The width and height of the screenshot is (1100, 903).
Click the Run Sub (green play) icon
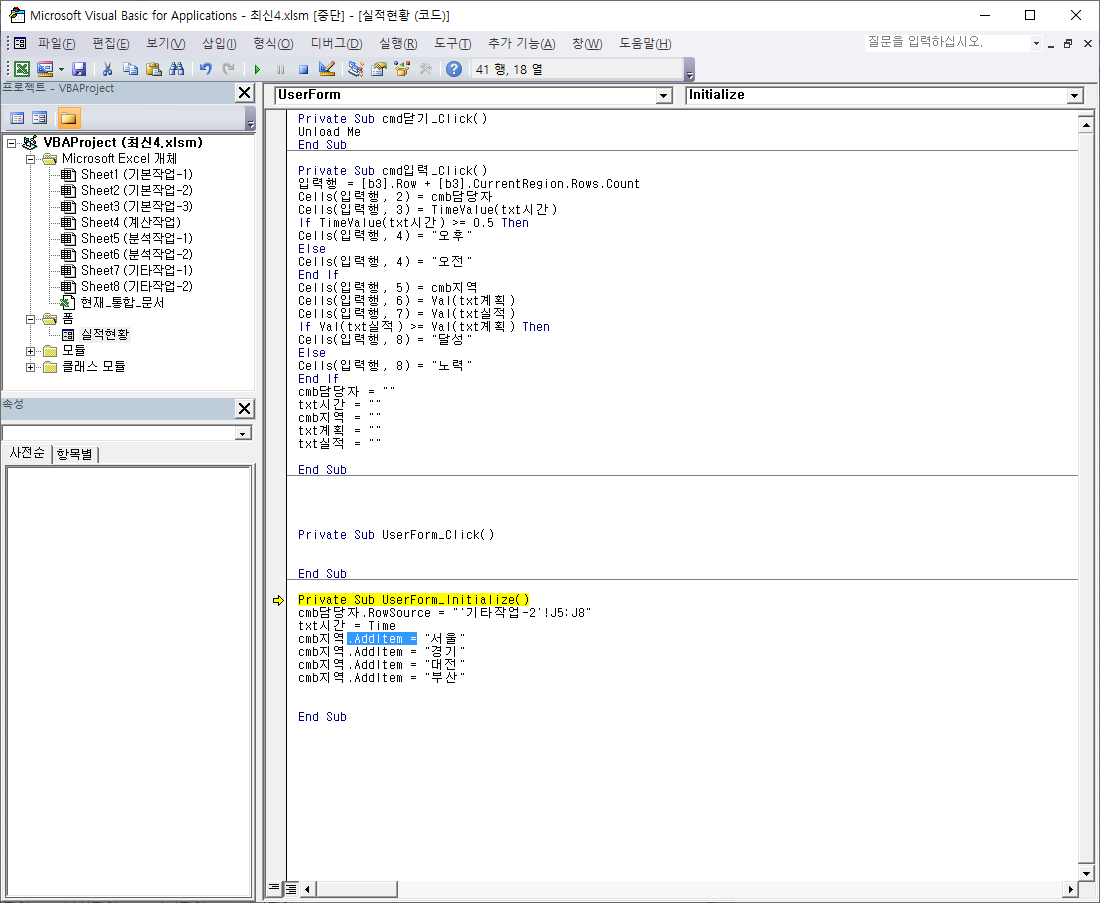point(257,69)
